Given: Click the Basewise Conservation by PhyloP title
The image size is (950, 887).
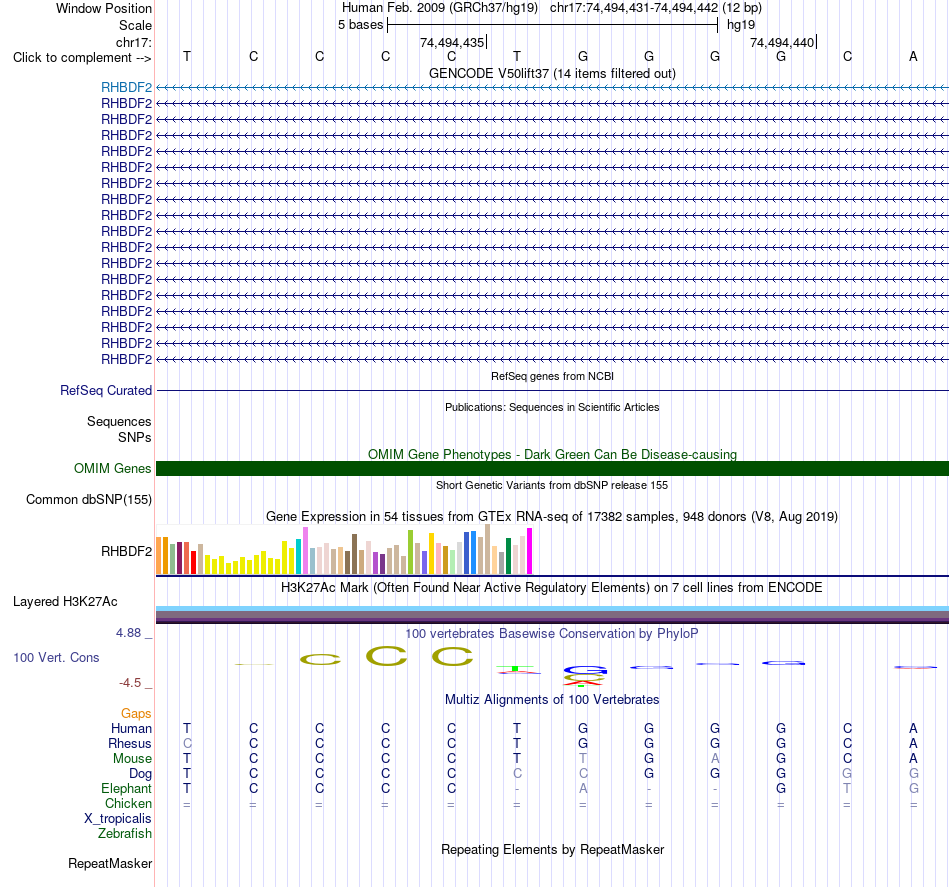Looking at the screenshot, I should (x=552, y=634).
